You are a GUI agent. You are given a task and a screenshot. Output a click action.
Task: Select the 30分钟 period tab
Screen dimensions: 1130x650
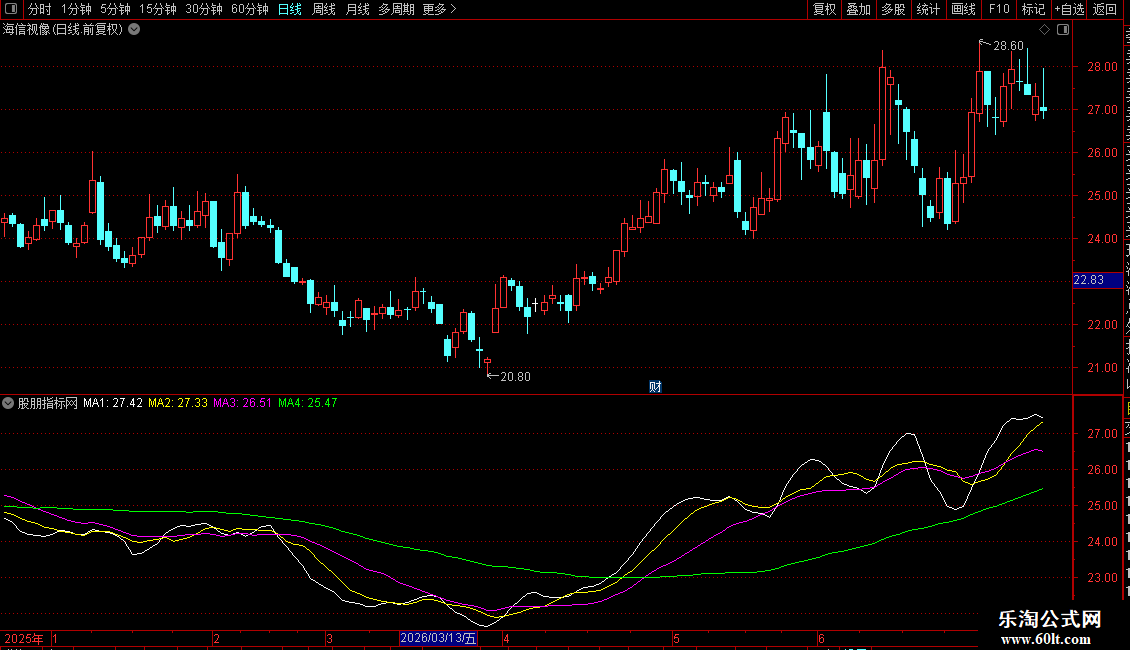(x=203, y=9)
